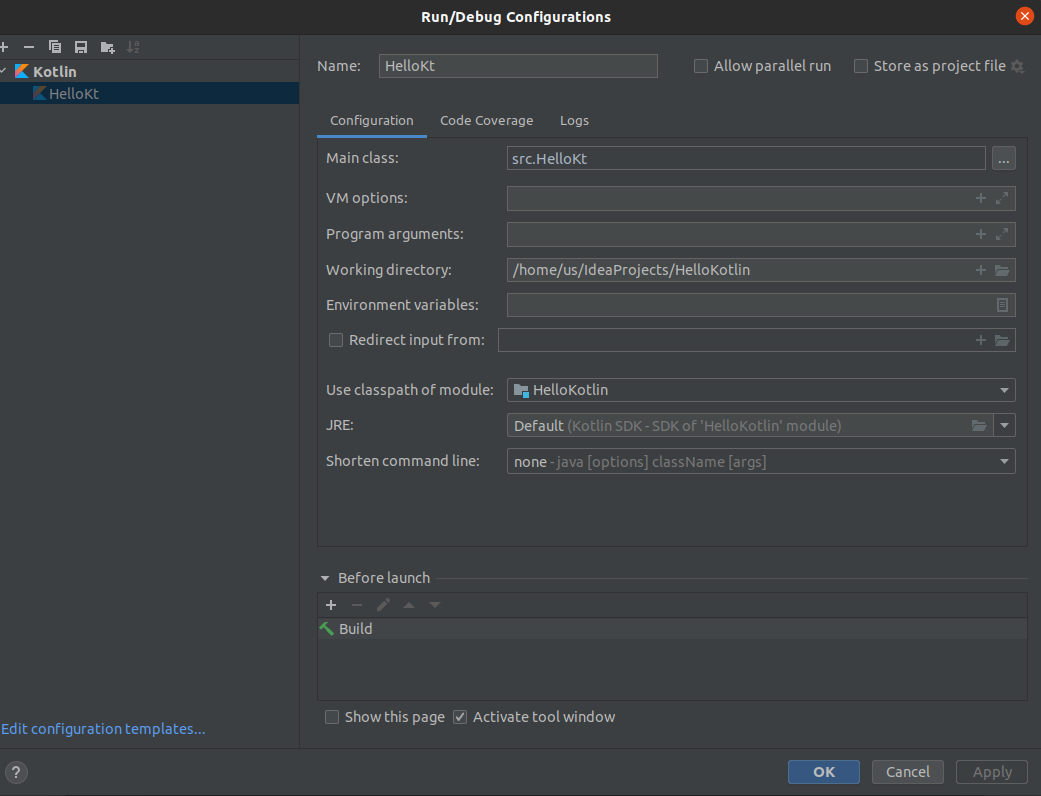Expand the VM options field

1002,198
